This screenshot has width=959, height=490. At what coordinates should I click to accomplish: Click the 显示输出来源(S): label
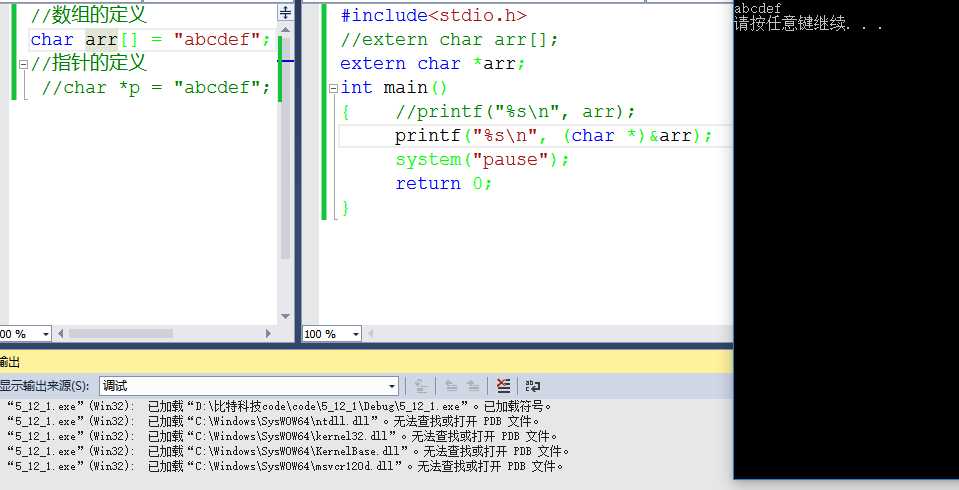click(45, 386)
